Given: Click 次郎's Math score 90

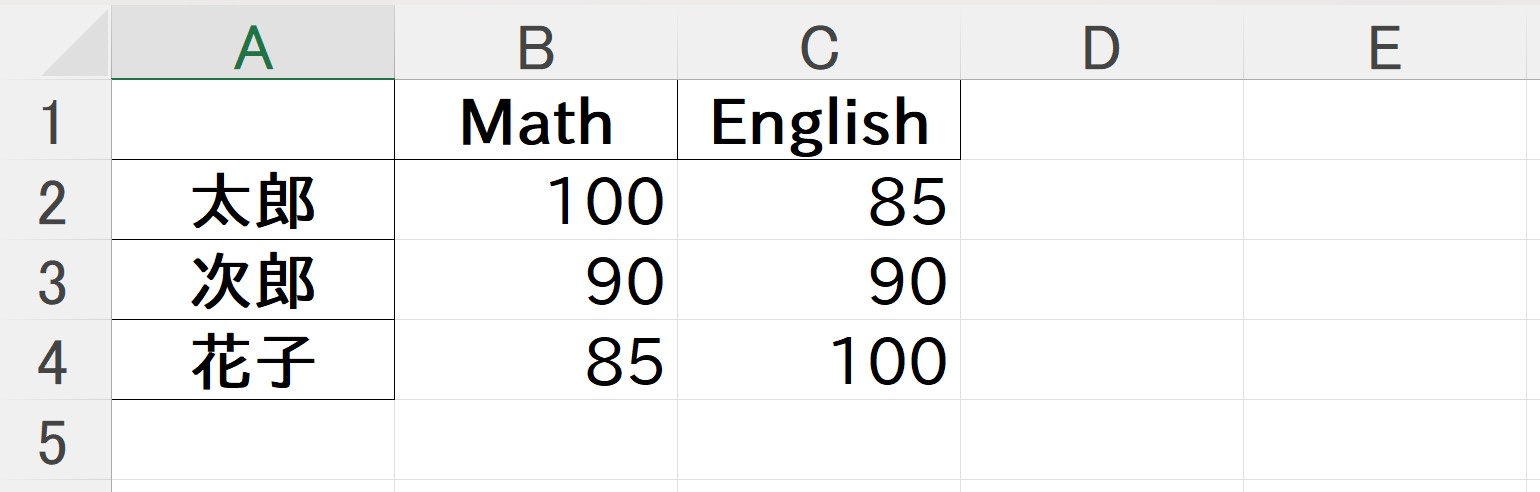Looking at the screenshot, I should coord(536,280).
